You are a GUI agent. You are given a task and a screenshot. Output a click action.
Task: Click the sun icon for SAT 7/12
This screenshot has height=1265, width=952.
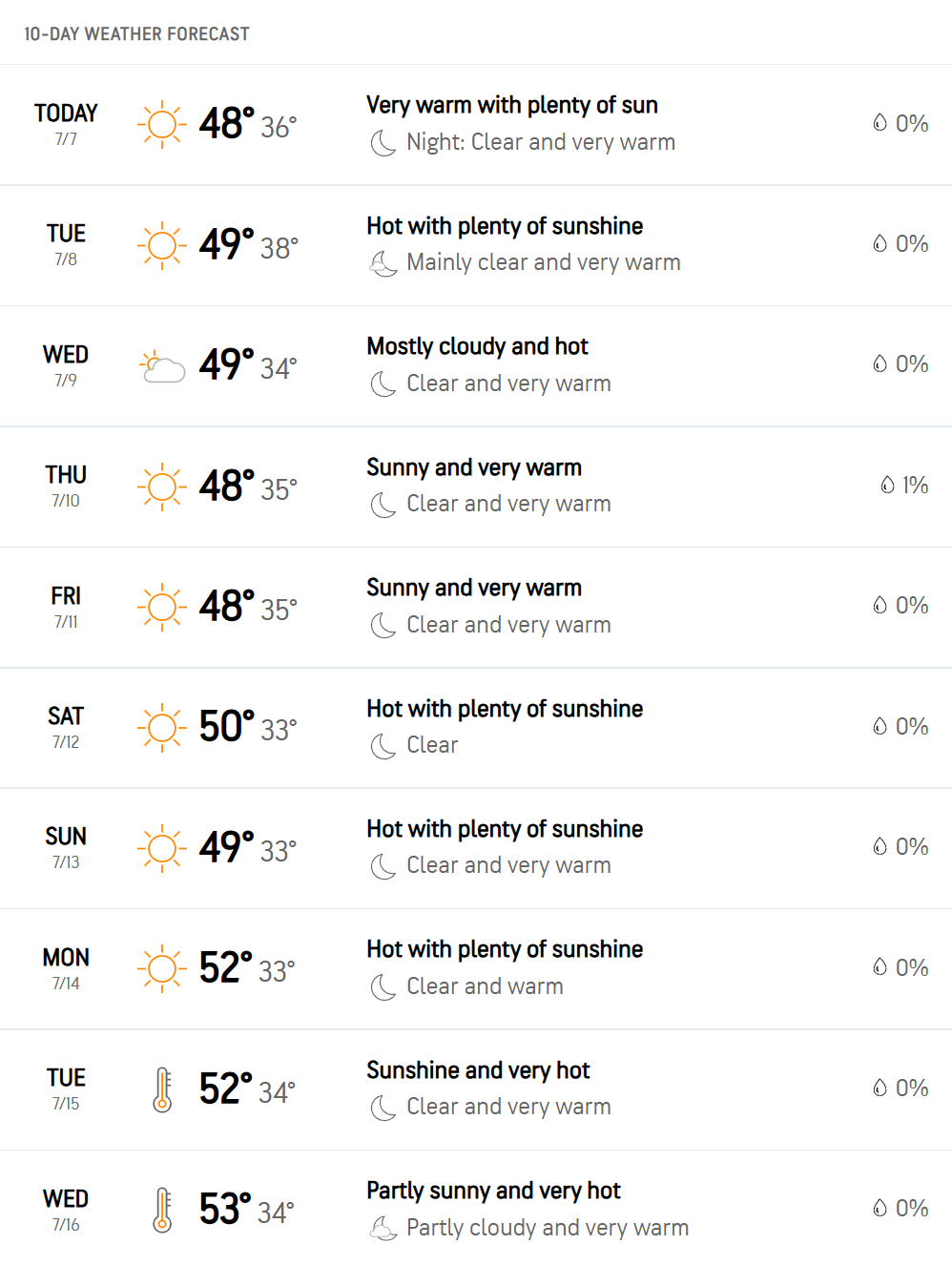pos(161,728)
